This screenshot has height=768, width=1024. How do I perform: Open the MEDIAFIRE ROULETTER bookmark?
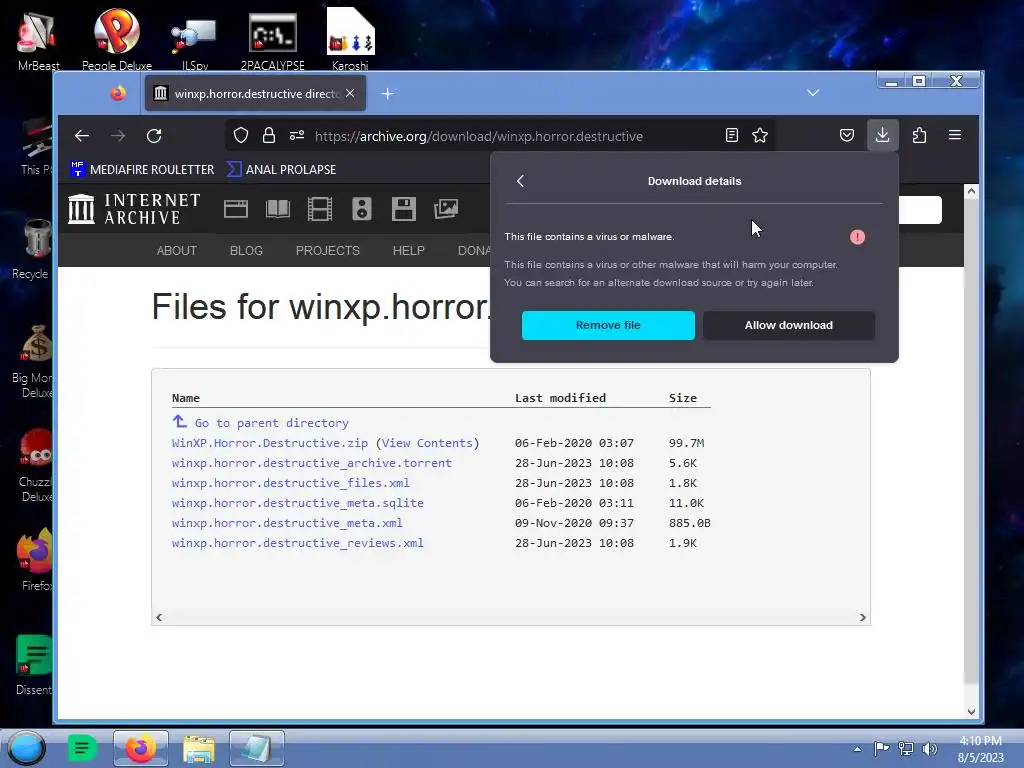(x=142, y=169)
